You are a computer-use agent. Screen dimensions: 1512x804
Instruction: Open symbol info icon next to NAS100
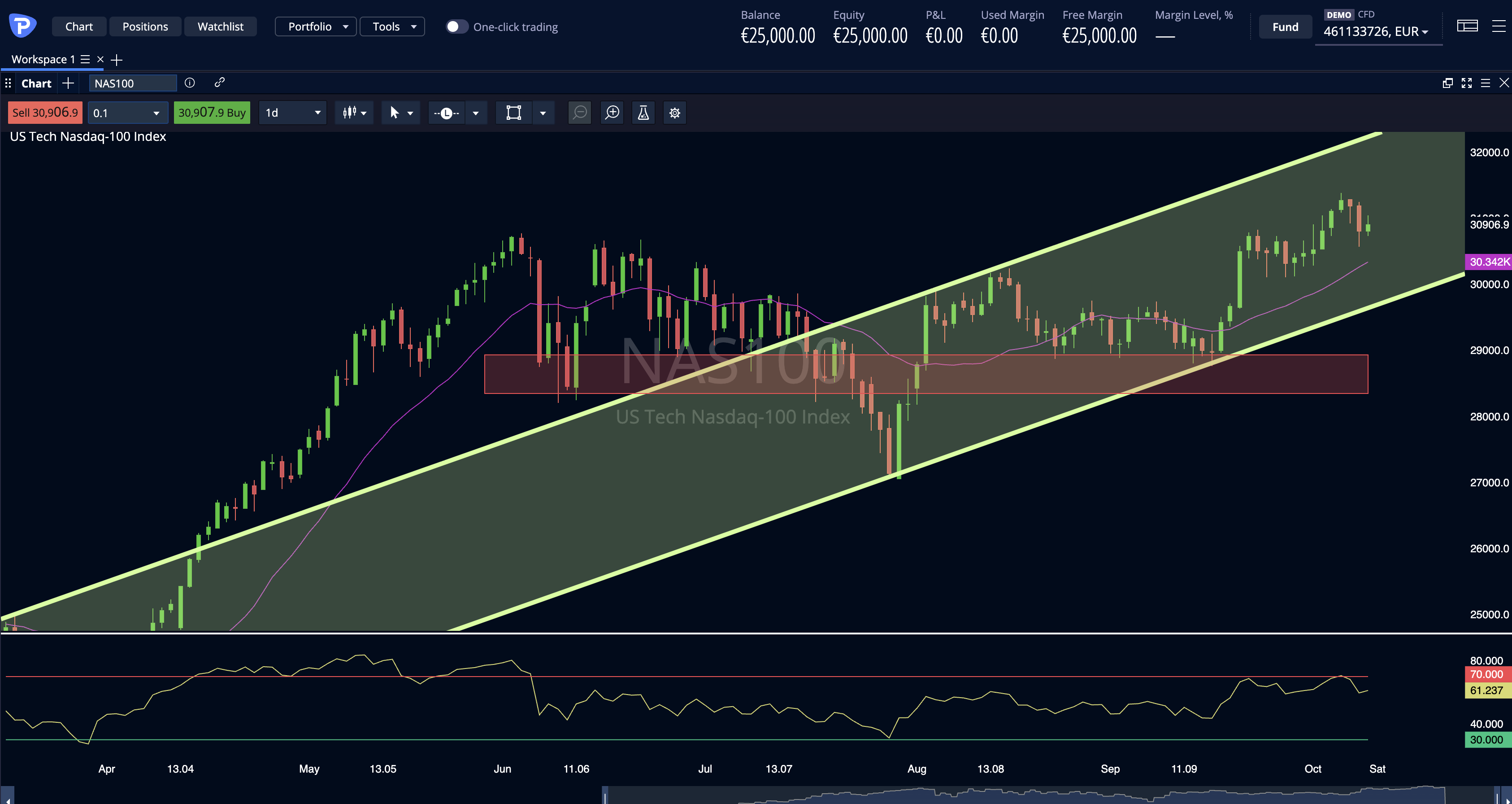coord(190,83)
